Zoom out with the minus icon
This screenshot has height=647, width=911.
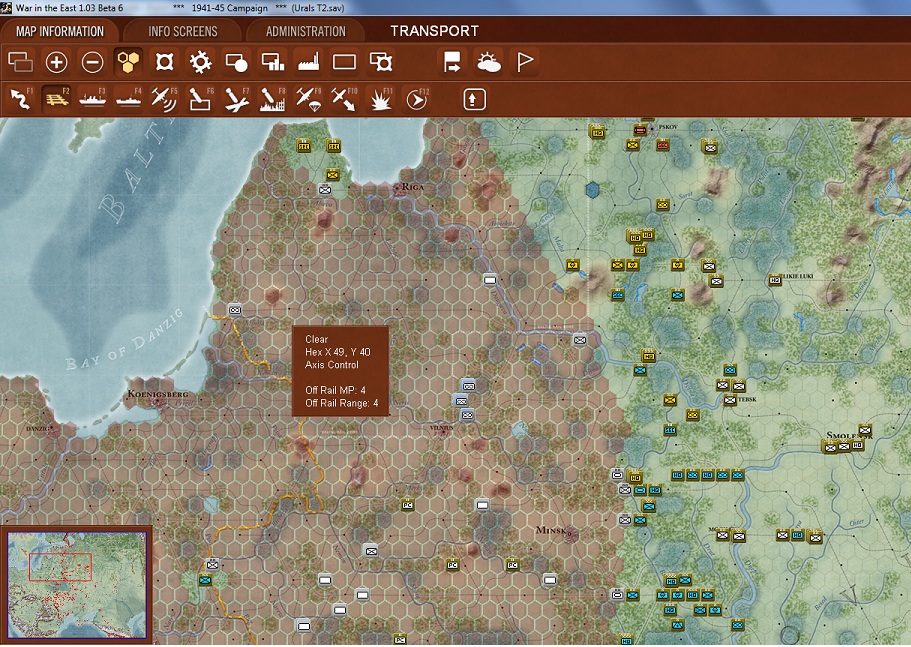pyautogui.click(x=92, y=62)
